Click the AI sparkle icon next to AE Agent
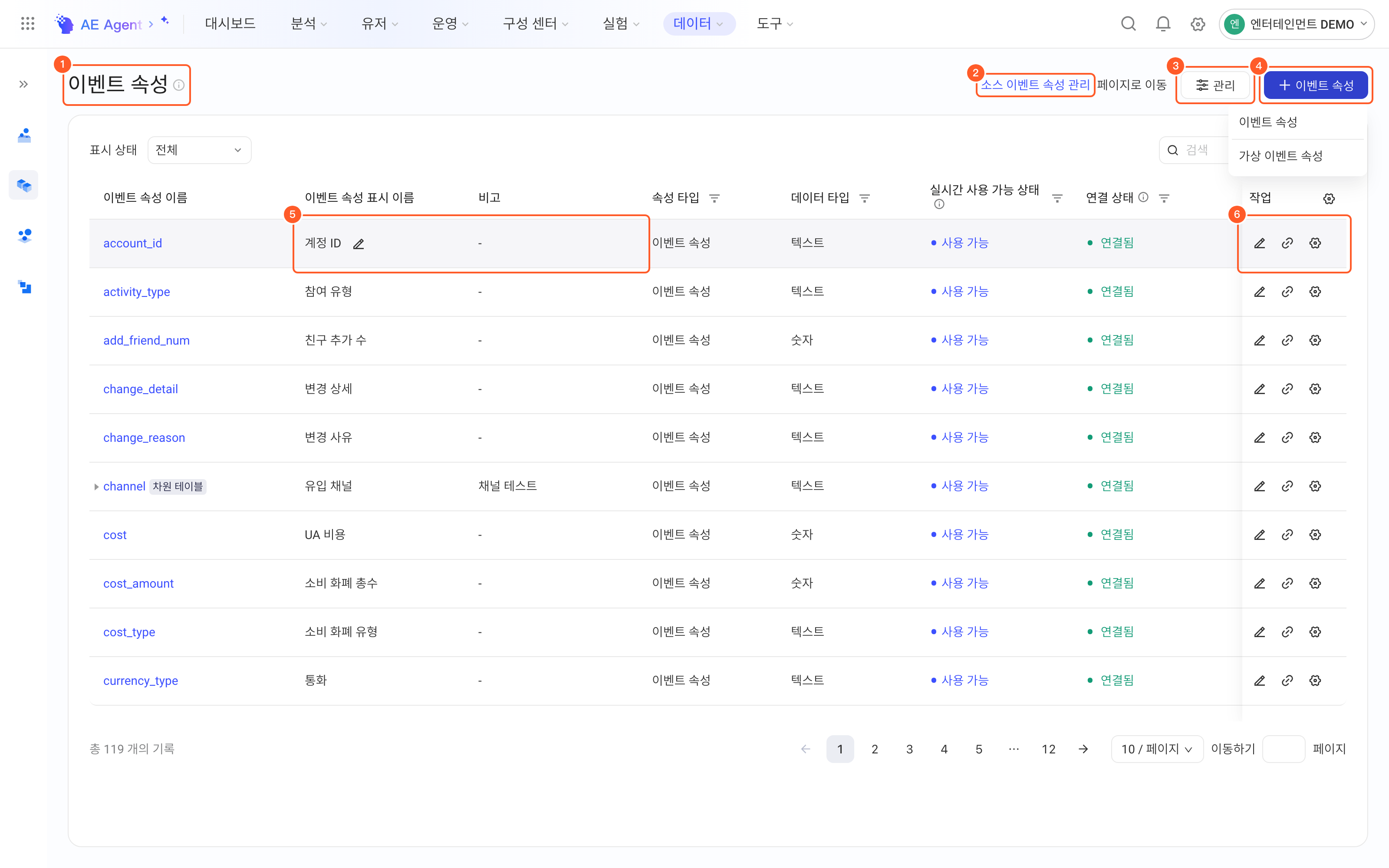This screenshot has height=868, width=1389. [x=165, y=21]
